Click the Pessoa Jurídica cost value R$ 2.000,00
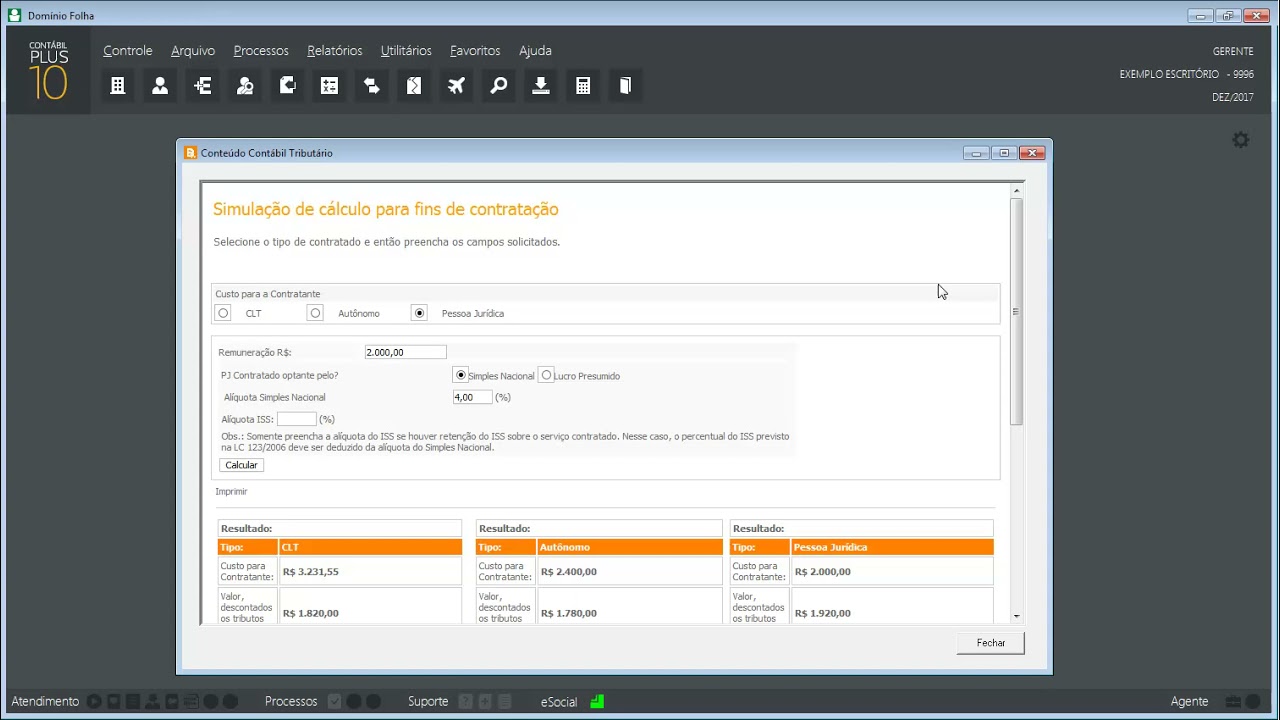This screenshot has height=720, width=1280. click(x=823, y=572)
